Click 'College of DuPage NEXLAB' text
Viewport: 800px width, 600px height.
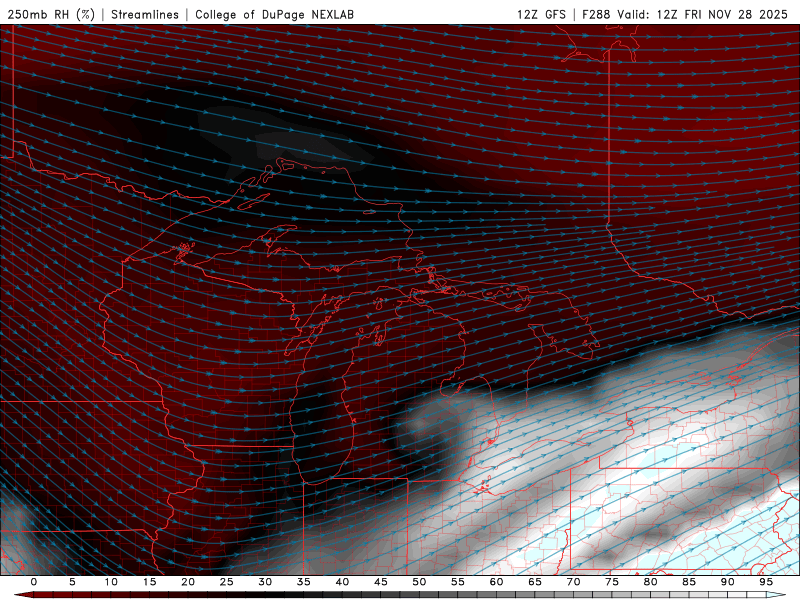(x=274, y=14)
